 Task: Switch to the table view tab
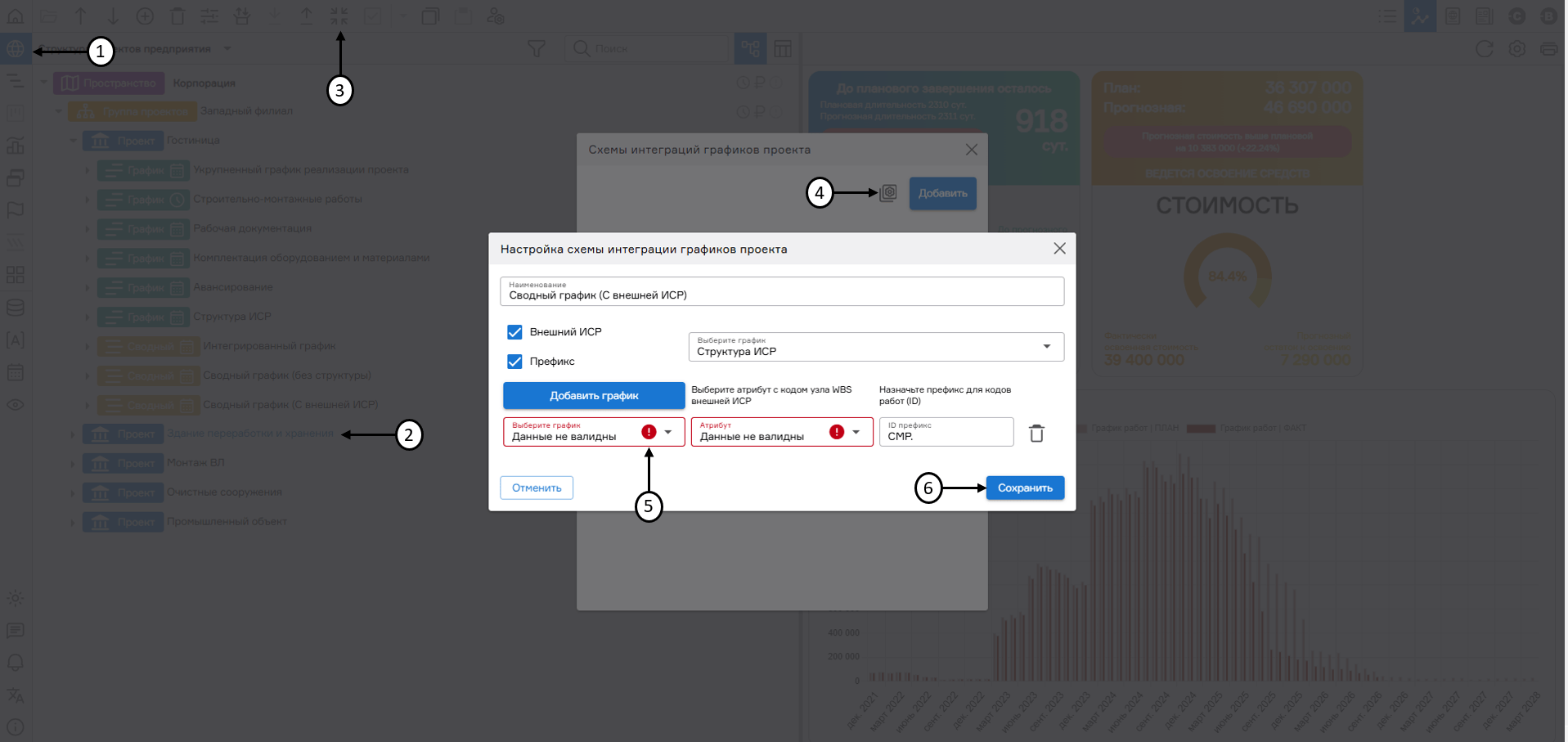[783, 49]
